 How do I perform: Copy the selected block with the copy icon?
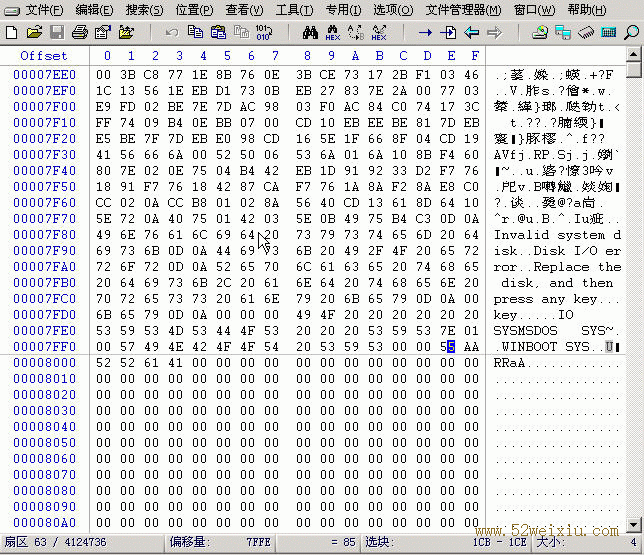coord(195,32)
